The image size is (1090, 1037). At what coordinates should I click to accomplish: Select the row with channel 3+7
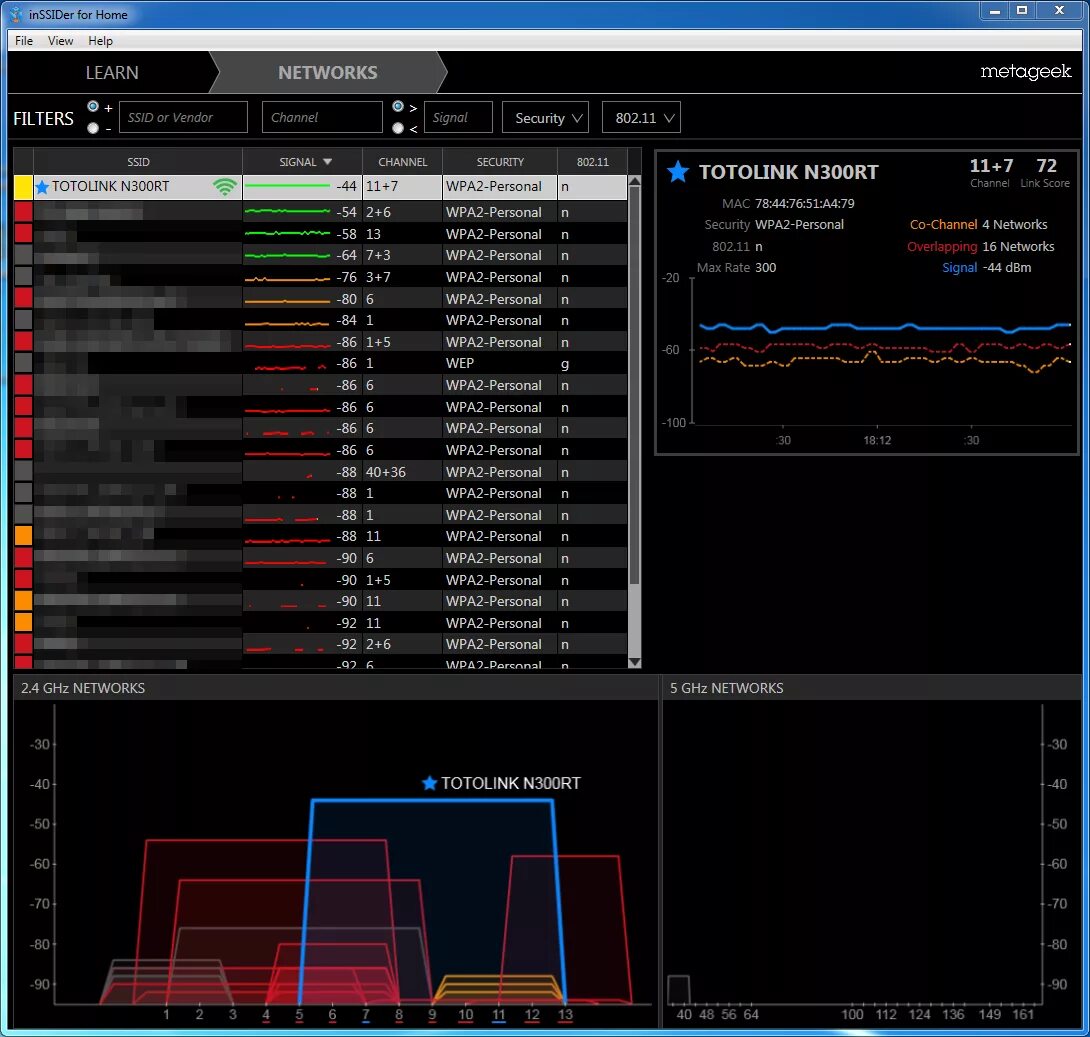[320, 277]
